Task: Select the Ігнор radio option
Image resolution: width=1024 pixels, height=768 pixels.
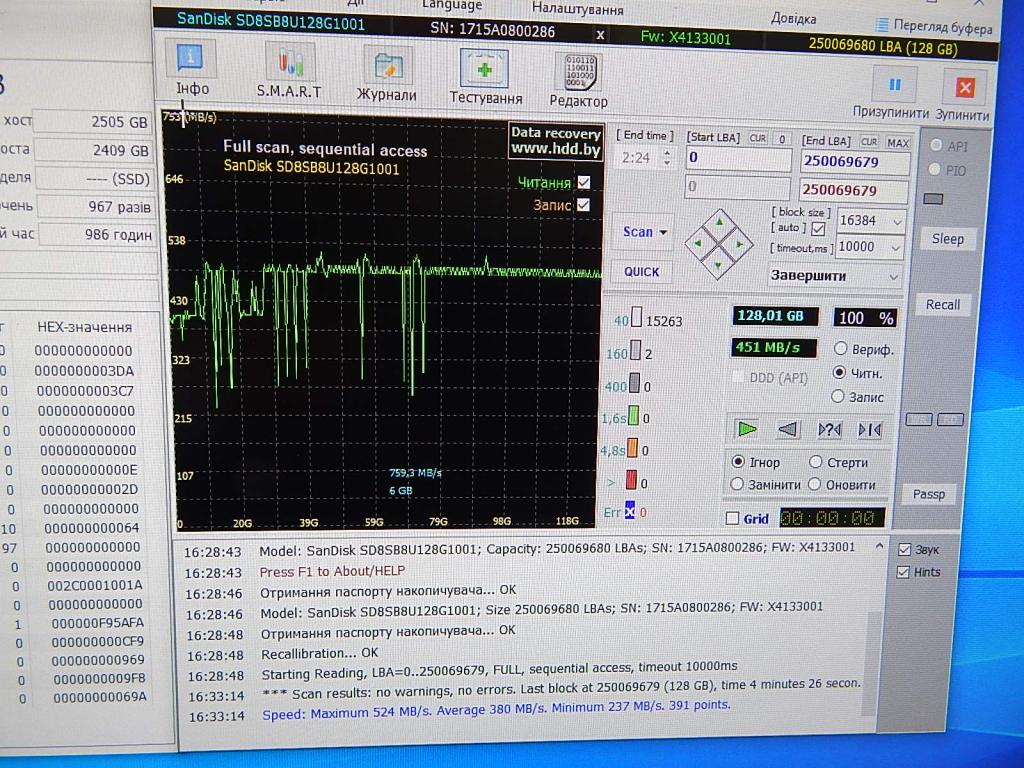Action: [x=738, y=462]
